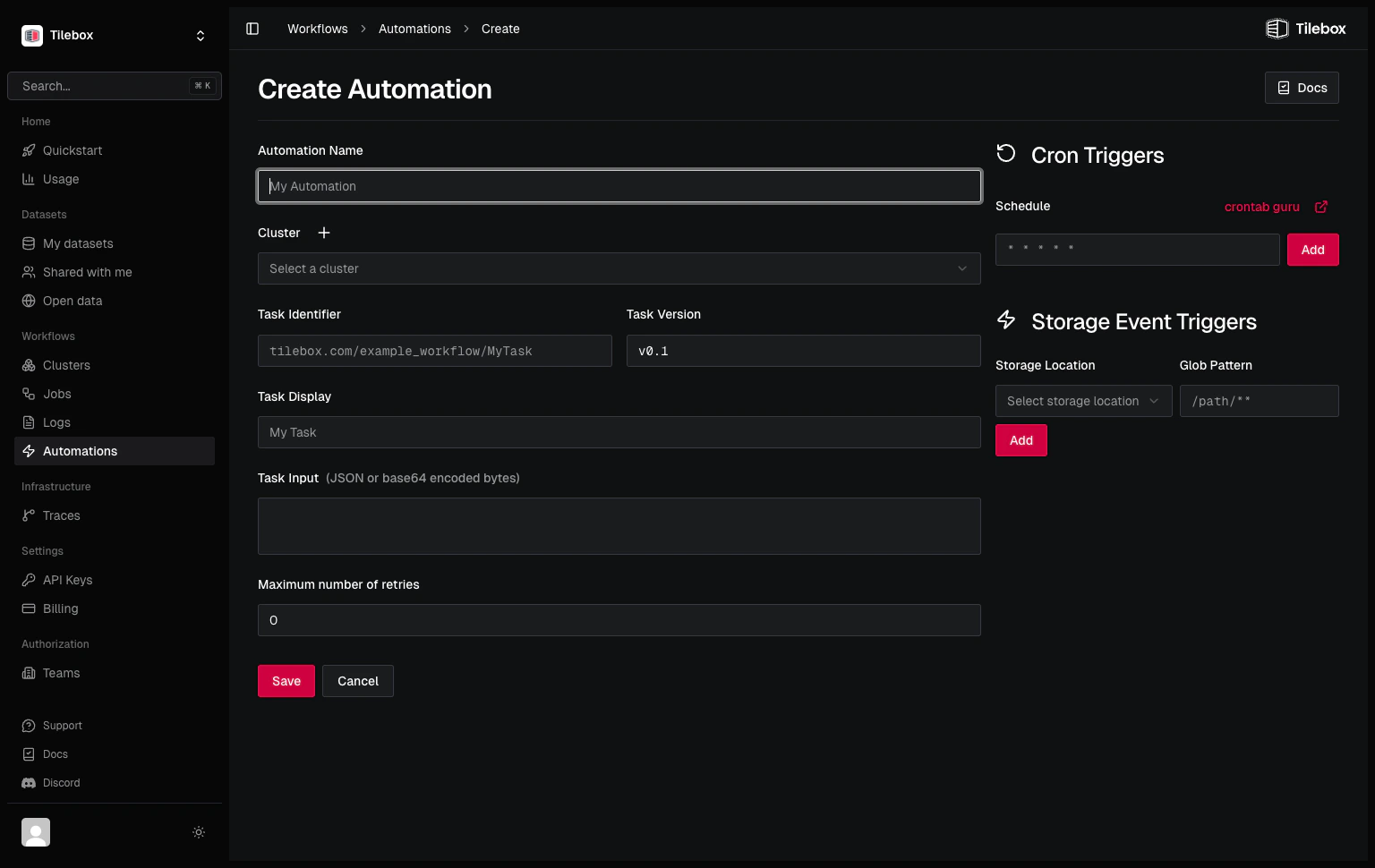Open the Docs button at top right
Image resolution: width=1375 pixels, height=868 pixels.
tap(1302, 88)
